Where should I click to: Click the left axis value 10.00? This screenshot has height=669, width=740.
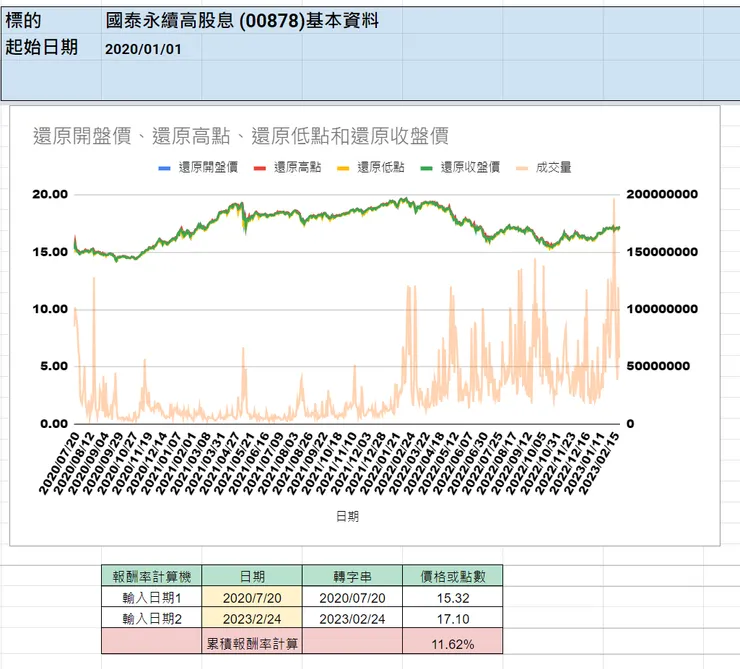click(x=50, y=309)
